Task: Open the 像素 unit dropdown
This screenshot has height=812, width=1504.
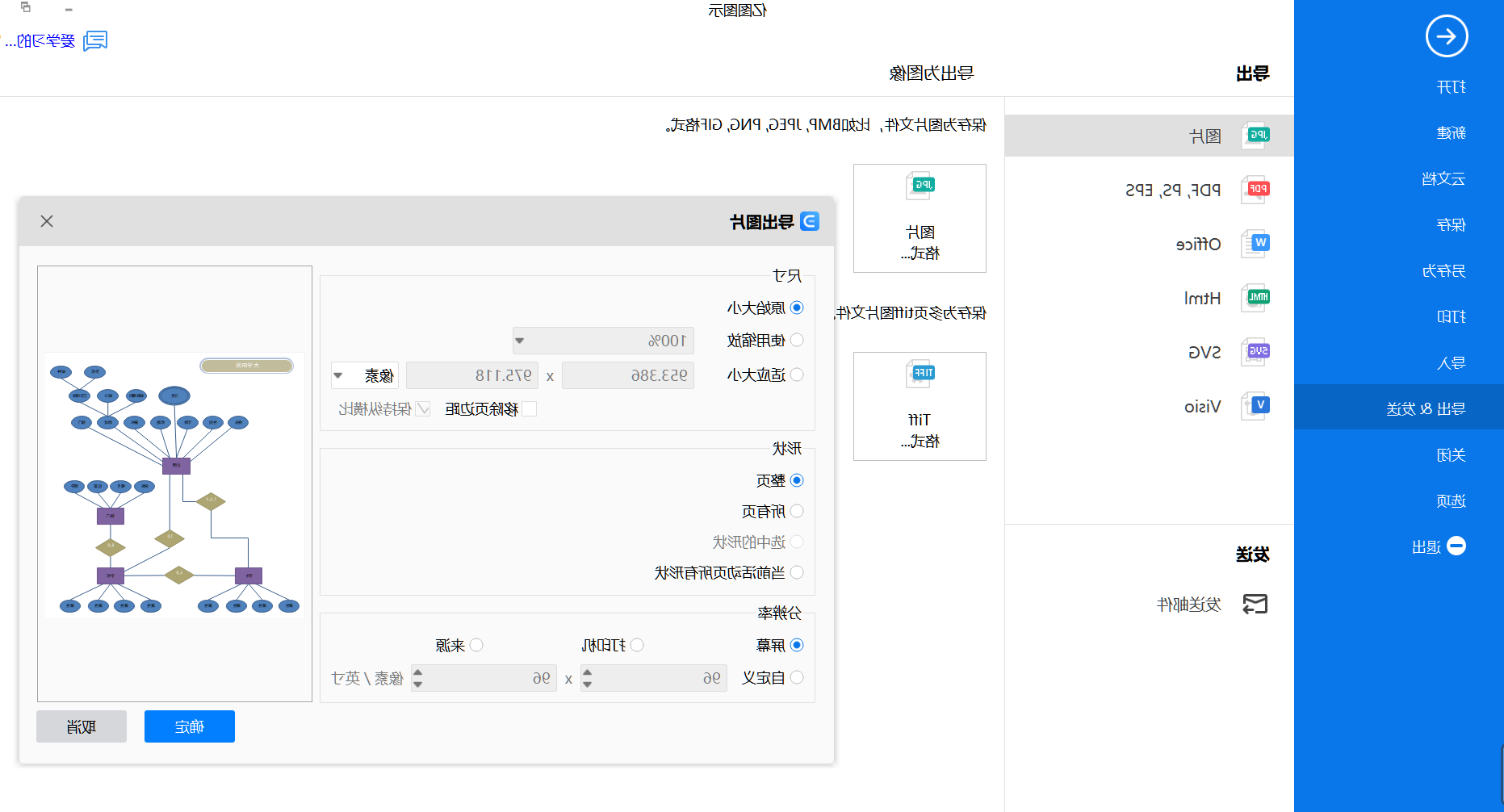Action: tap(365, 375)
